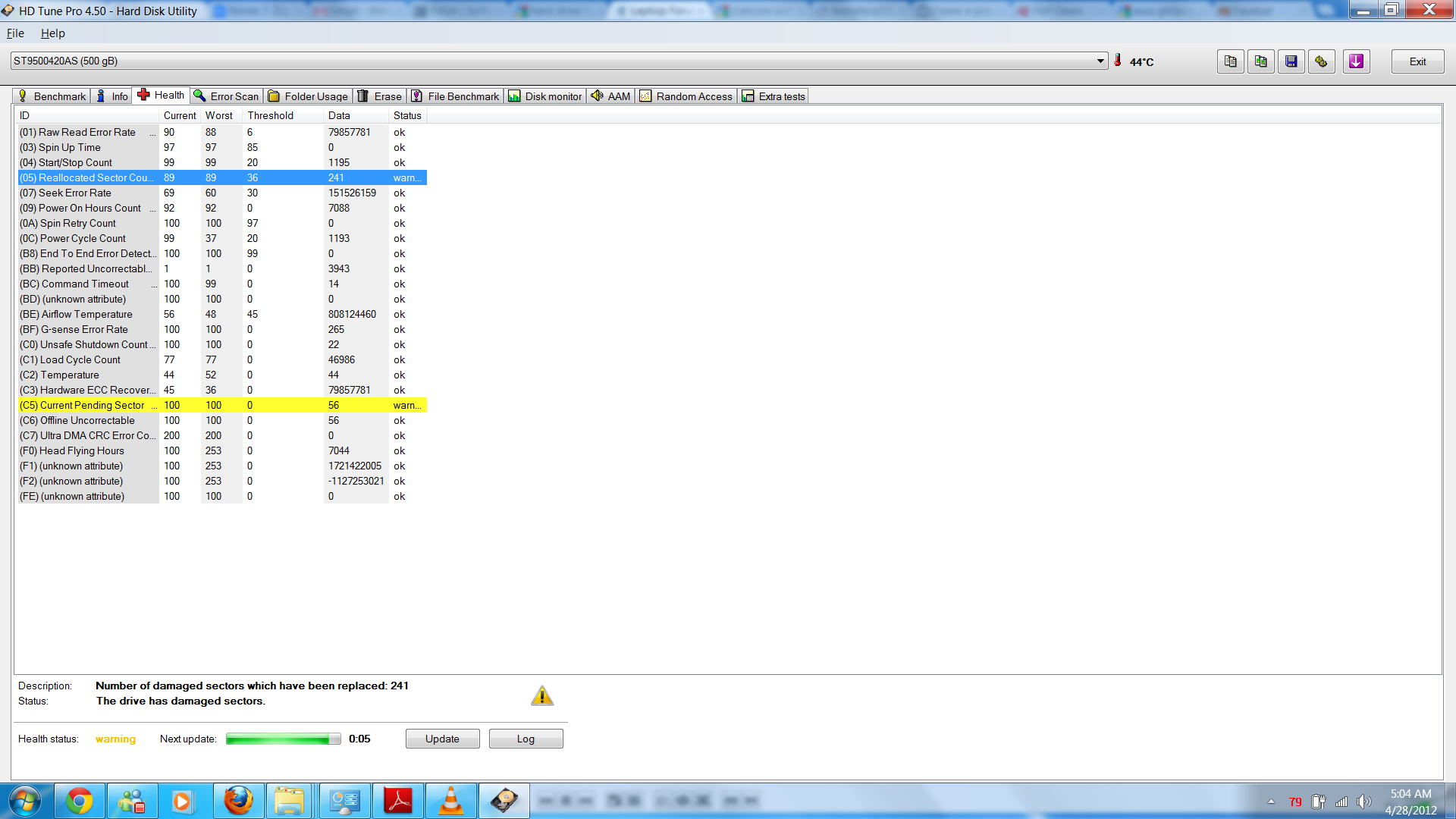Click the copy screenshot to clipboard icon
This screenshot has height=819, width=1456.
click(x=1260, y=61)
